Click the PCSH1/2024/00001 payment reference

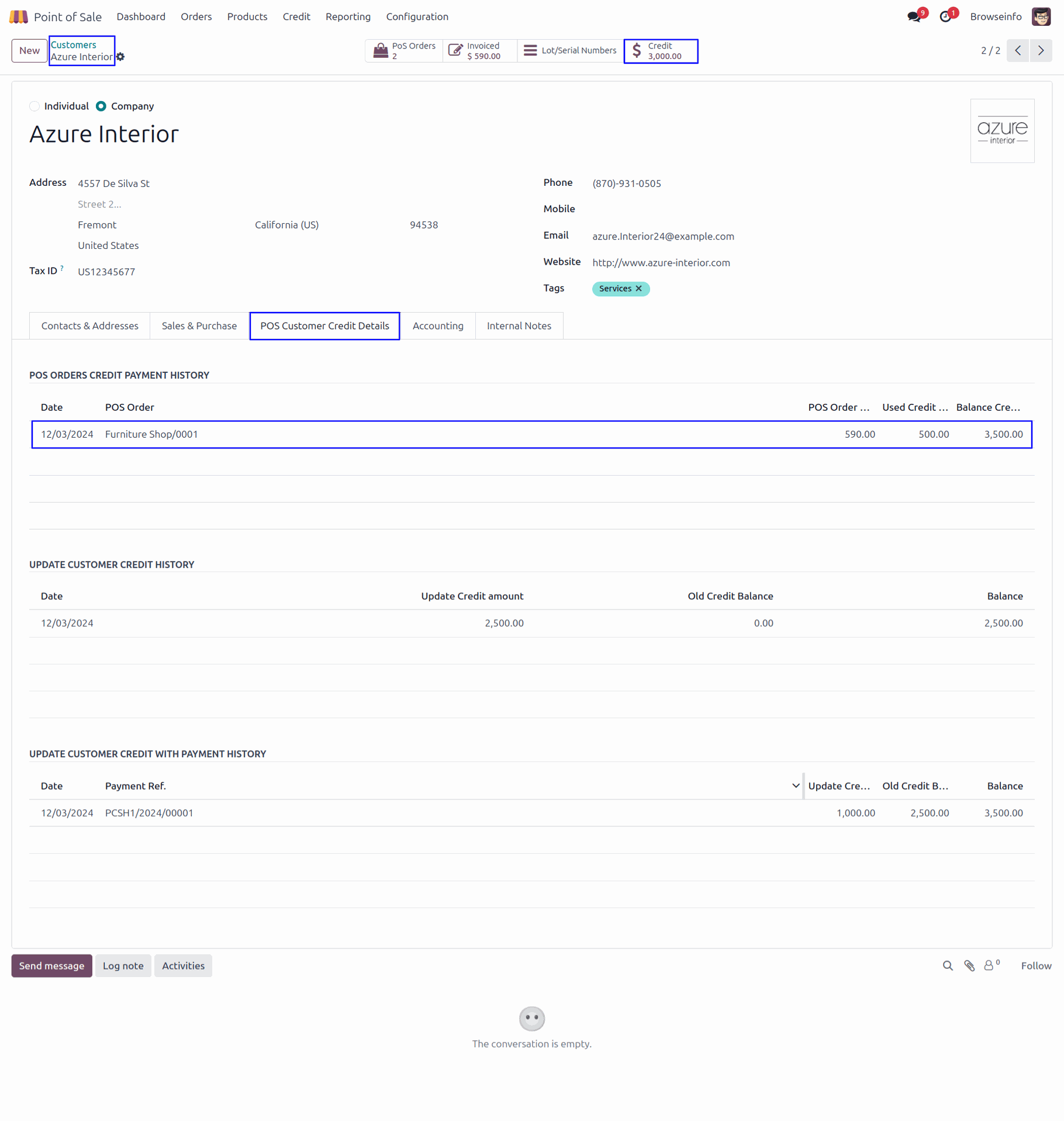click(149, 813)
